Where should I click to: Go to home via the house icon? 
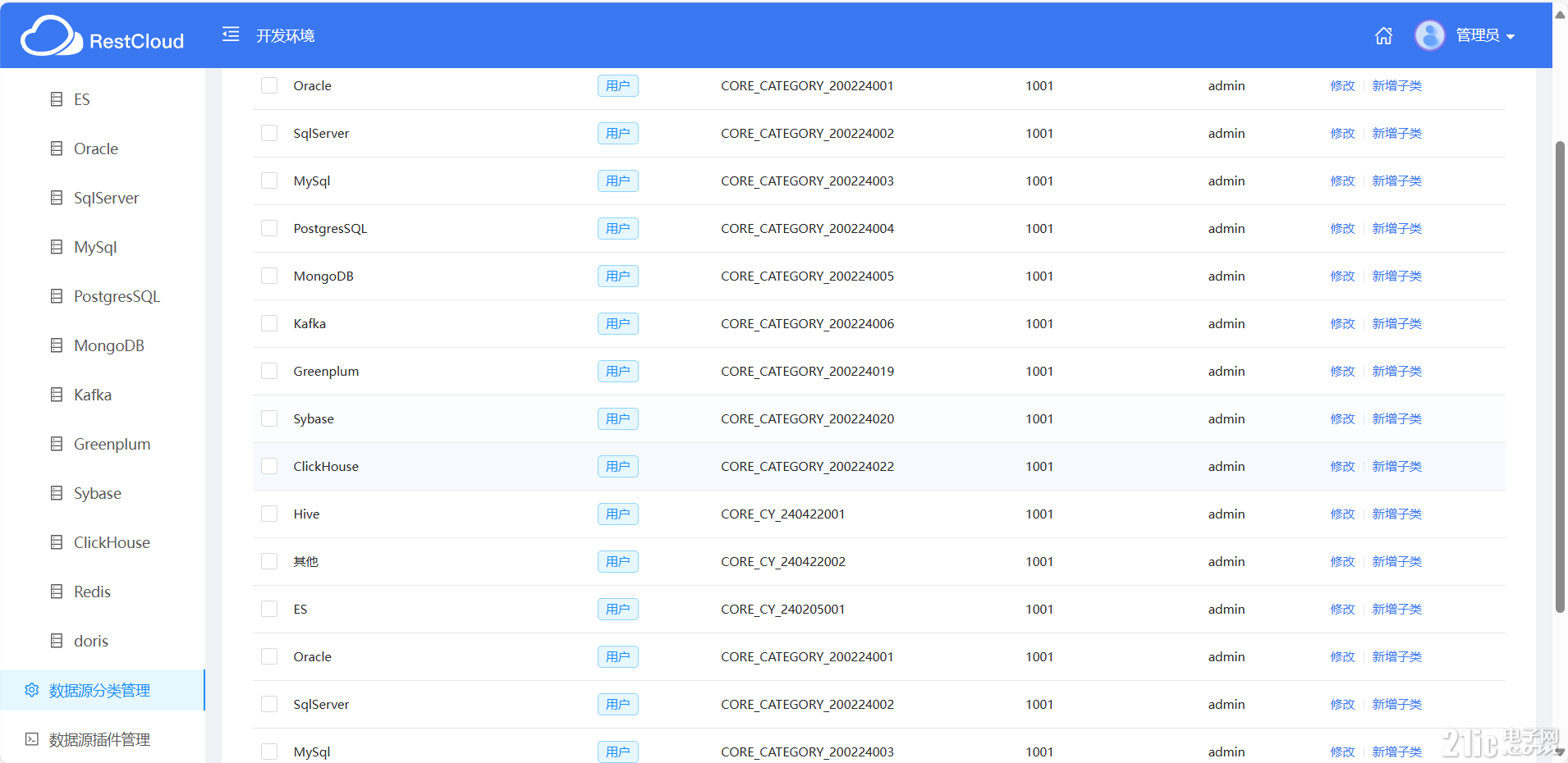1384,35
